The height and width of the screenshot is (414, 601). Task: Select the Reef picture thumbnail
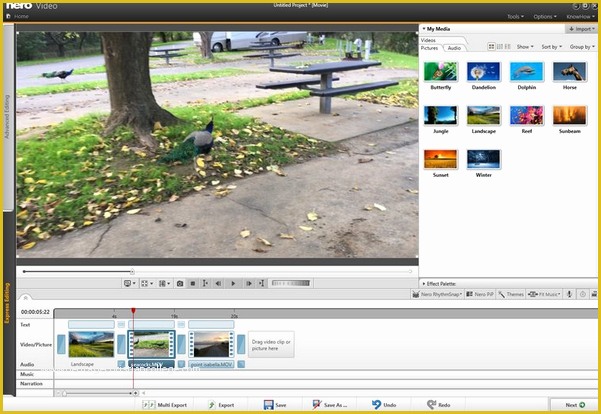[x=527, y=115]
